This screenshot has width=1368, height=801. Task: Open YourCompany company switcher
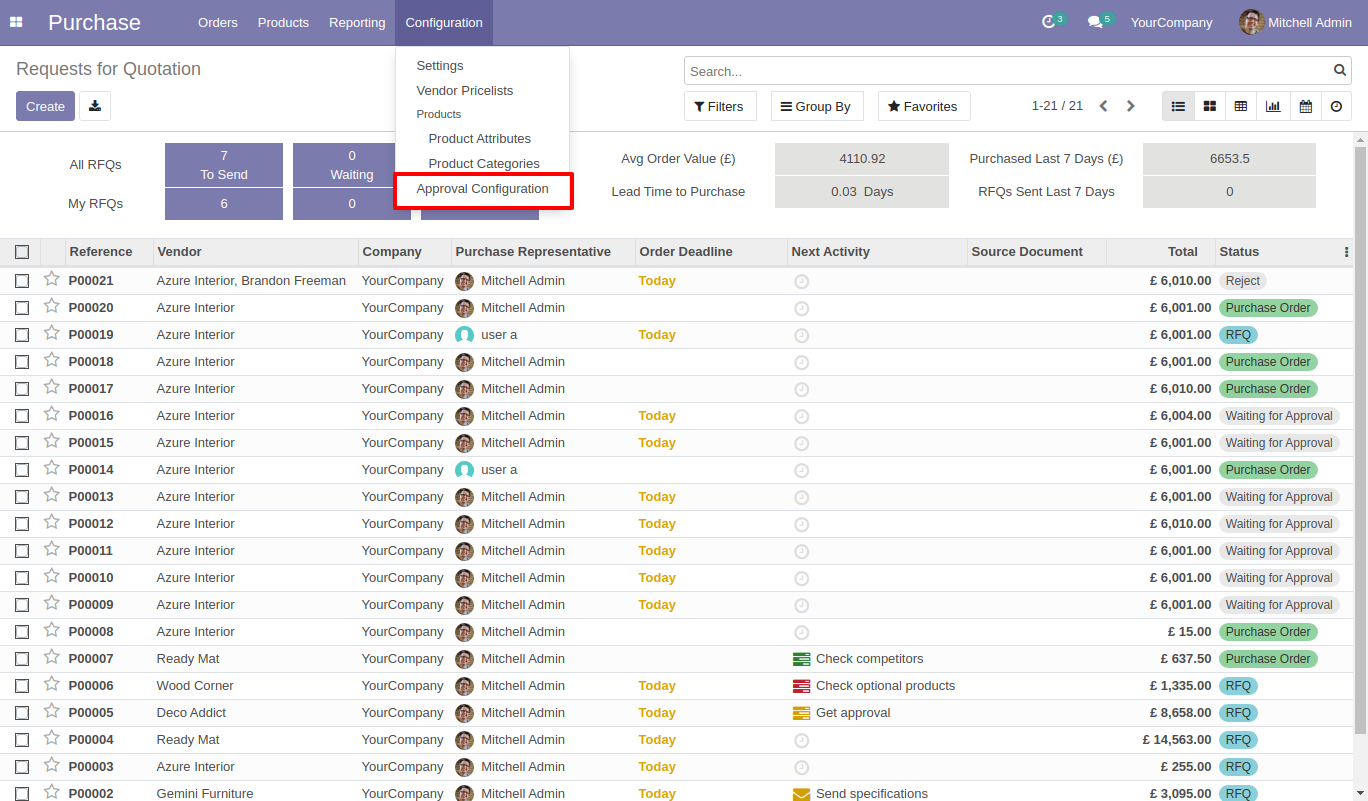coord(1171,22)
